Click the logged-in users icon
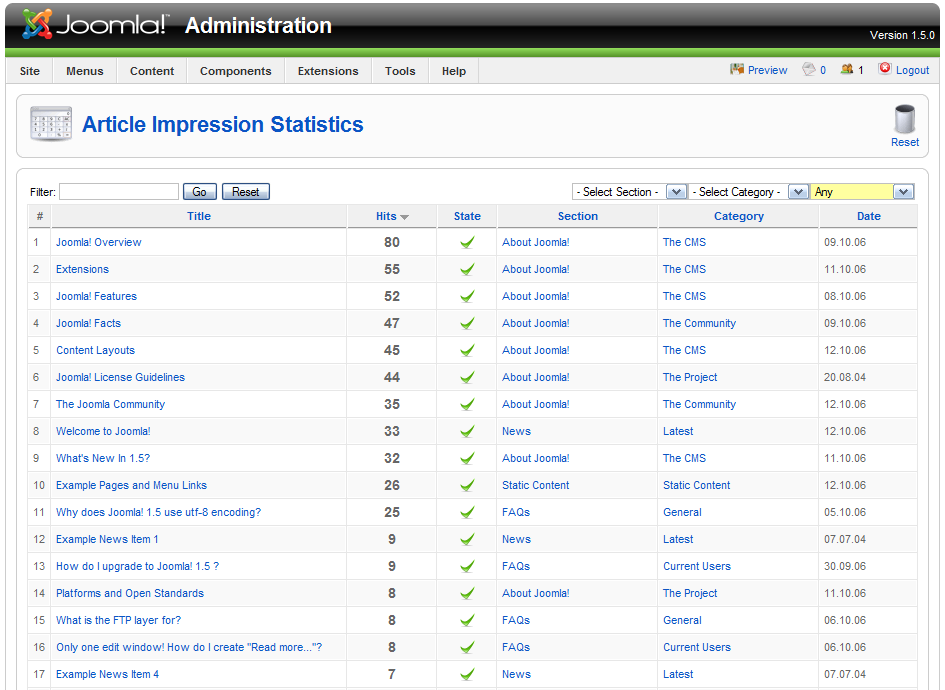This screenshot has height=690, width=945. pos(847,69)
